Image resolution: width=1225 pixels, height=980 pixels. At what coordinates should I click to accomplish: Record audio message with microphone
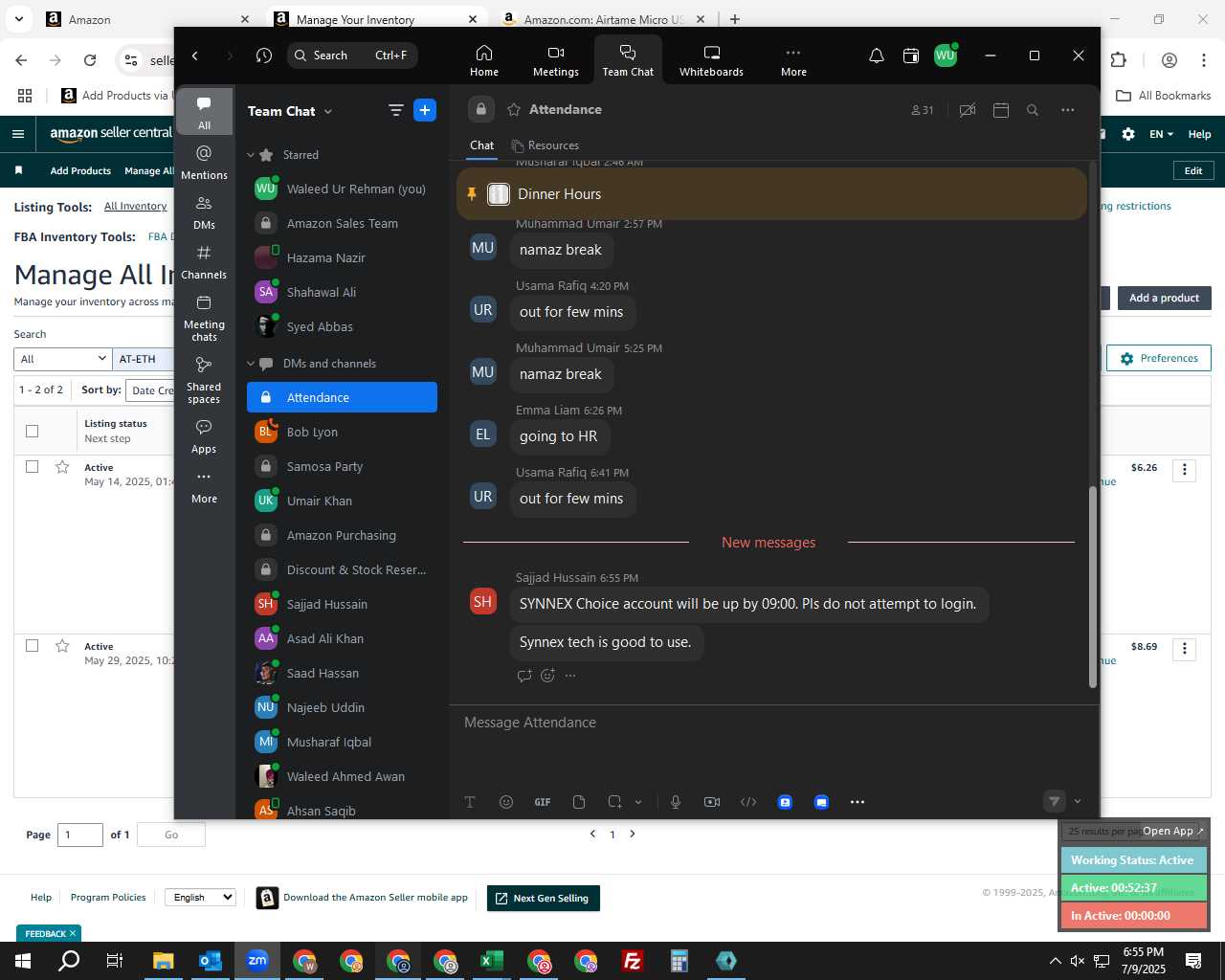pyautogui.click(x=676, y=802)
